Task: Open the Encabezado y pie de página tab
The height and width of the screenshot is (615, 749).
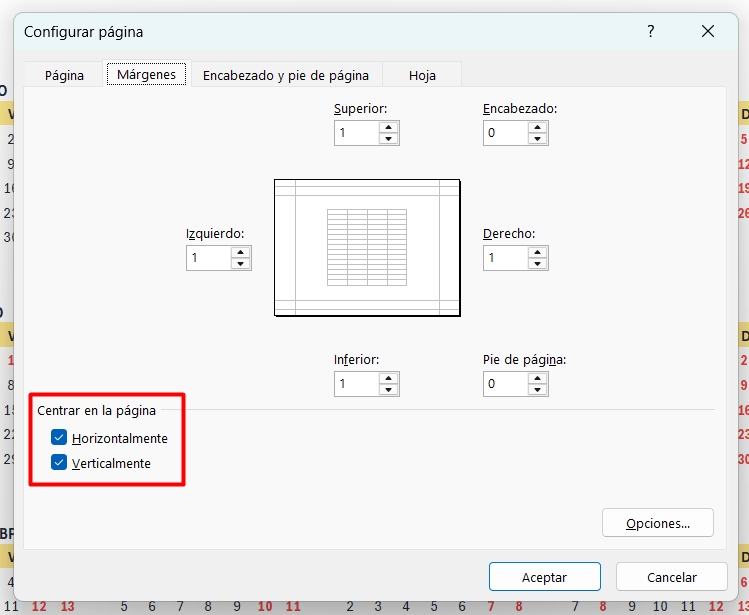Action: pos(286,75)
